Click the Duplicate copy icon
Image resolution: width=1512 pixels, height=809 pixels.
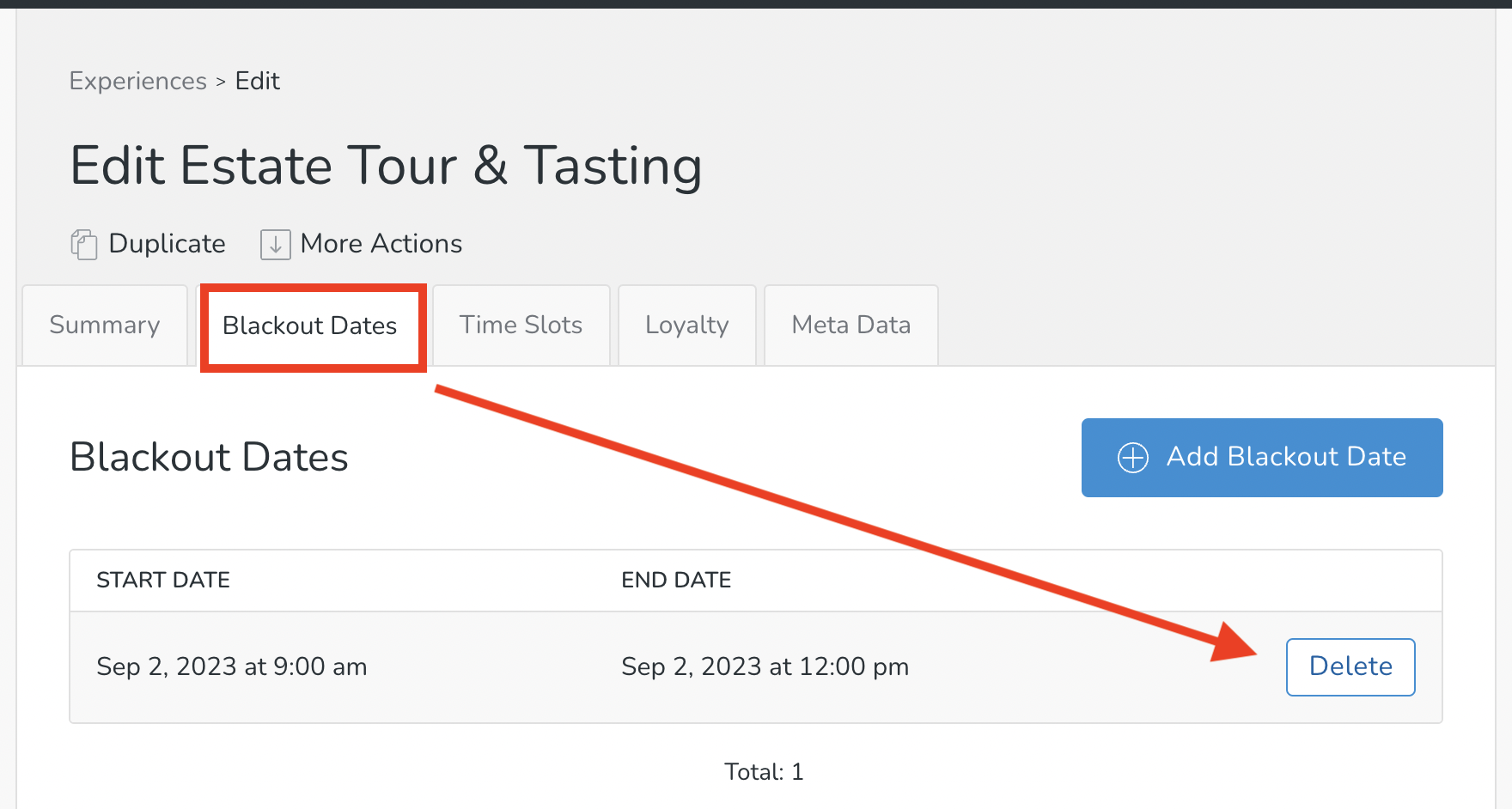tap(83, 245)
